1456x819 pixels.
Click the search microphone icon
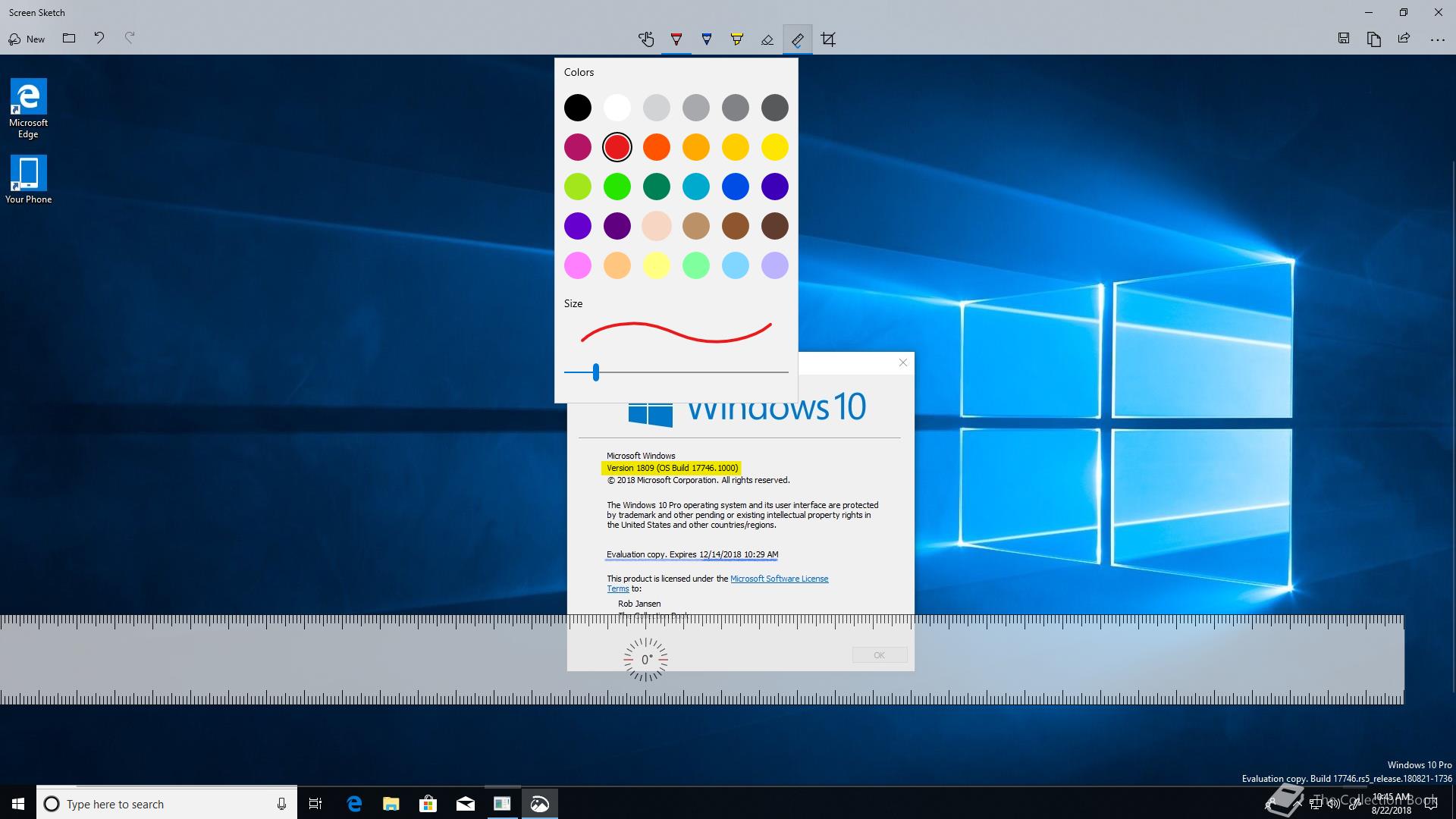(281, 804)
